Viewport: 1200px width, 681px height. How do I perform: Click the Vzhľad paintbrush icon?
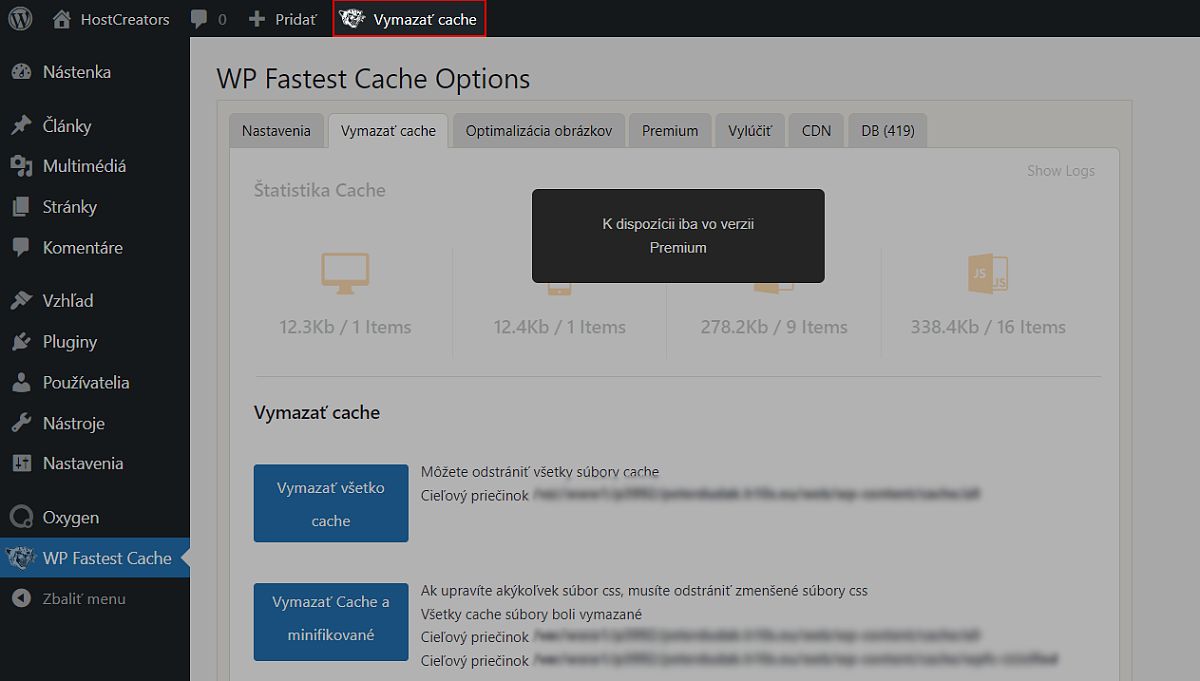[x=21, y=301]
